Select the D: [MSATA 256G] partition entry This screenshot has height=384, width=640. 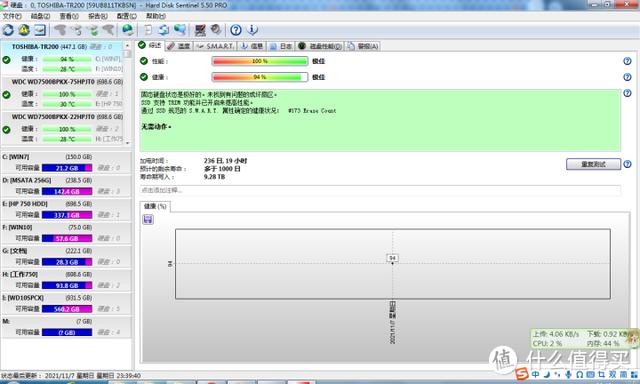tap(67, 186)
